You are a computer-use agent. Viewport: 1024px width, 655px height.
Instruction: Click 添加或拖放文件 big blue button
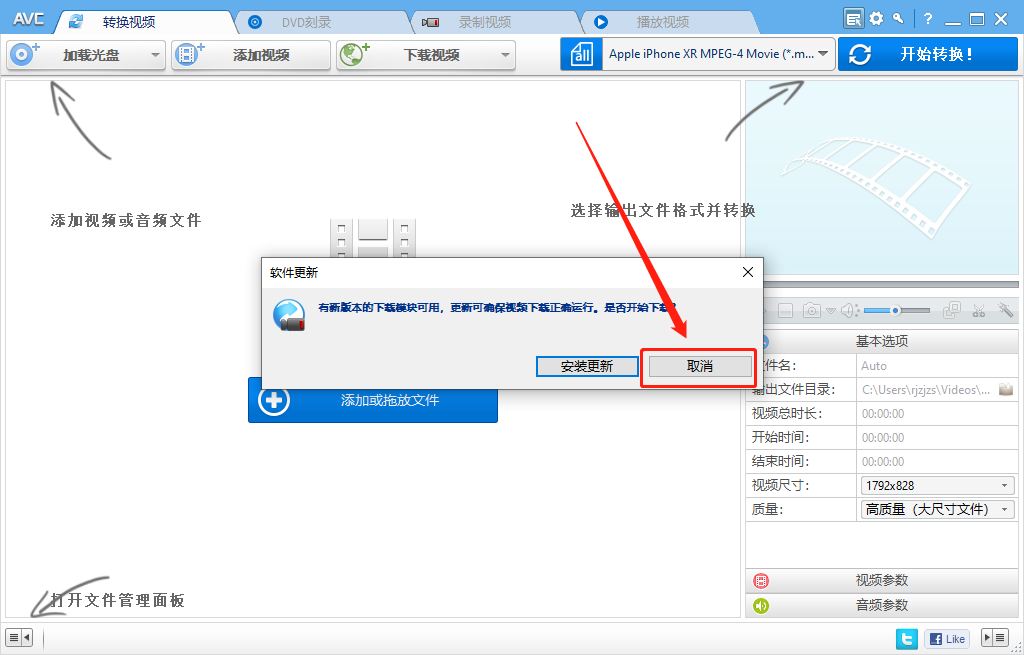tap(373, 400)
